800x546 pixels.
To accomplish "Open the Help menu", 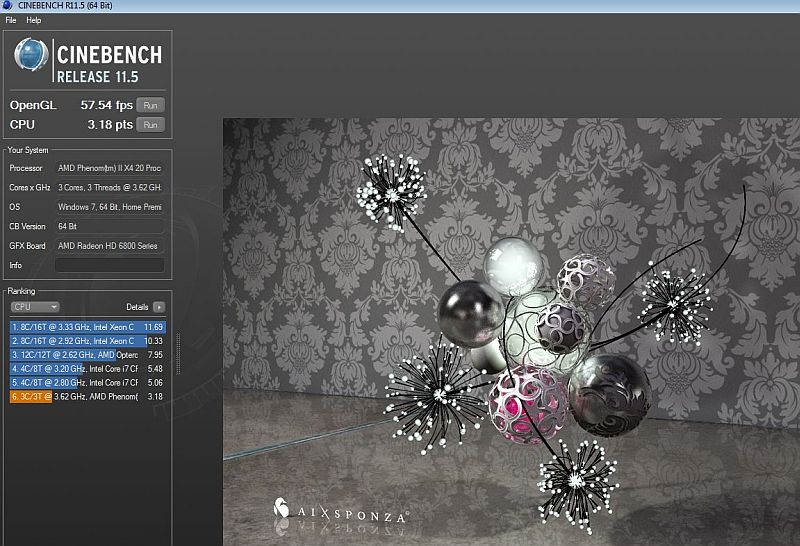I will [34, 20].
